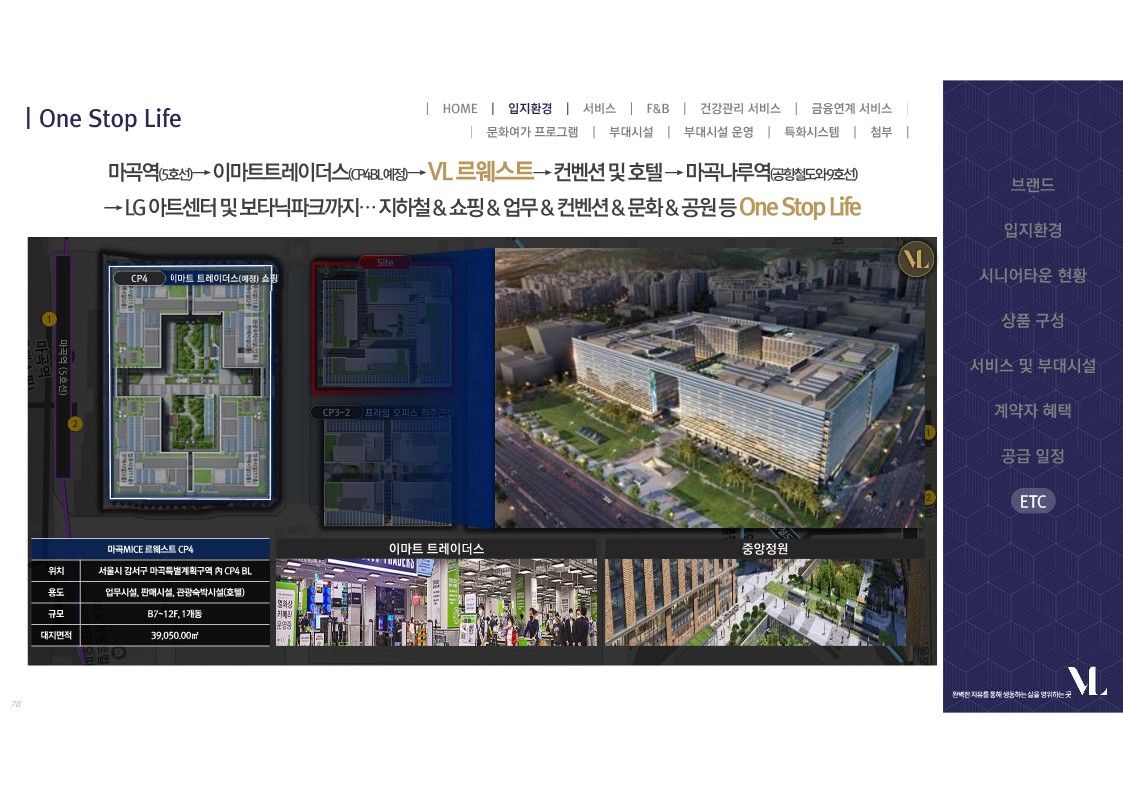The image size is (1123, 794).
Task: Click the gold VL badge on aerial image
Action: (x=916, y=259)
